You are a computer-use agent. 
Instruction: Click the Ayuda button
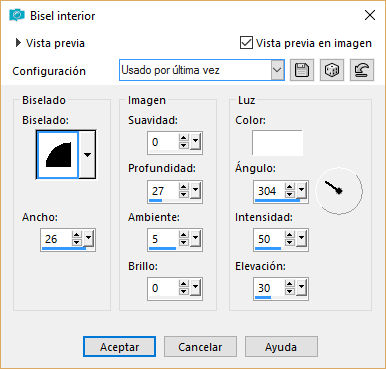coord(281,347)
